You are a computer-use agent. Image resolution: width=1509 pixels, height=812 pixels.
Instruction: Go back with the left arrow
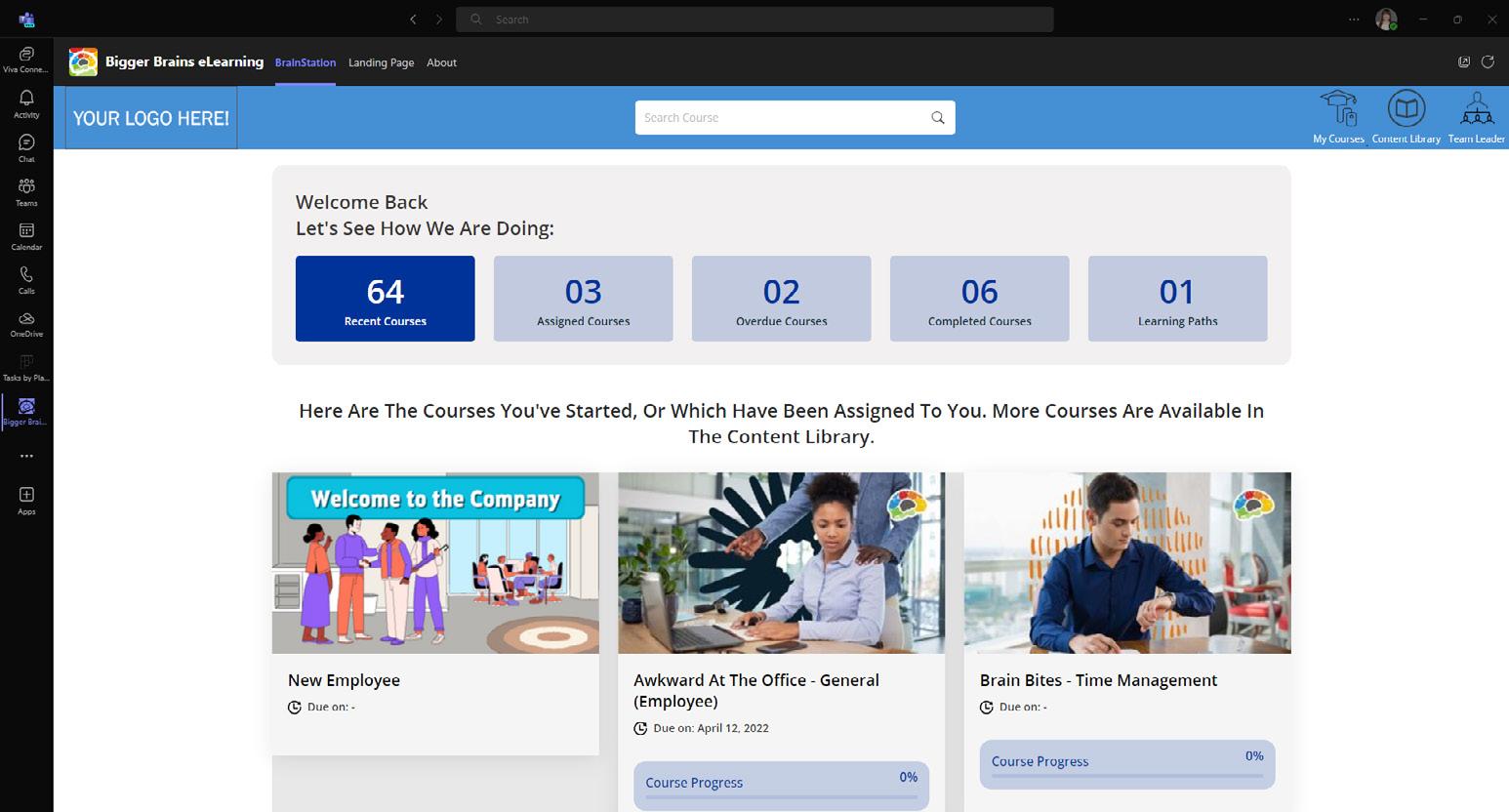(413, 20)
